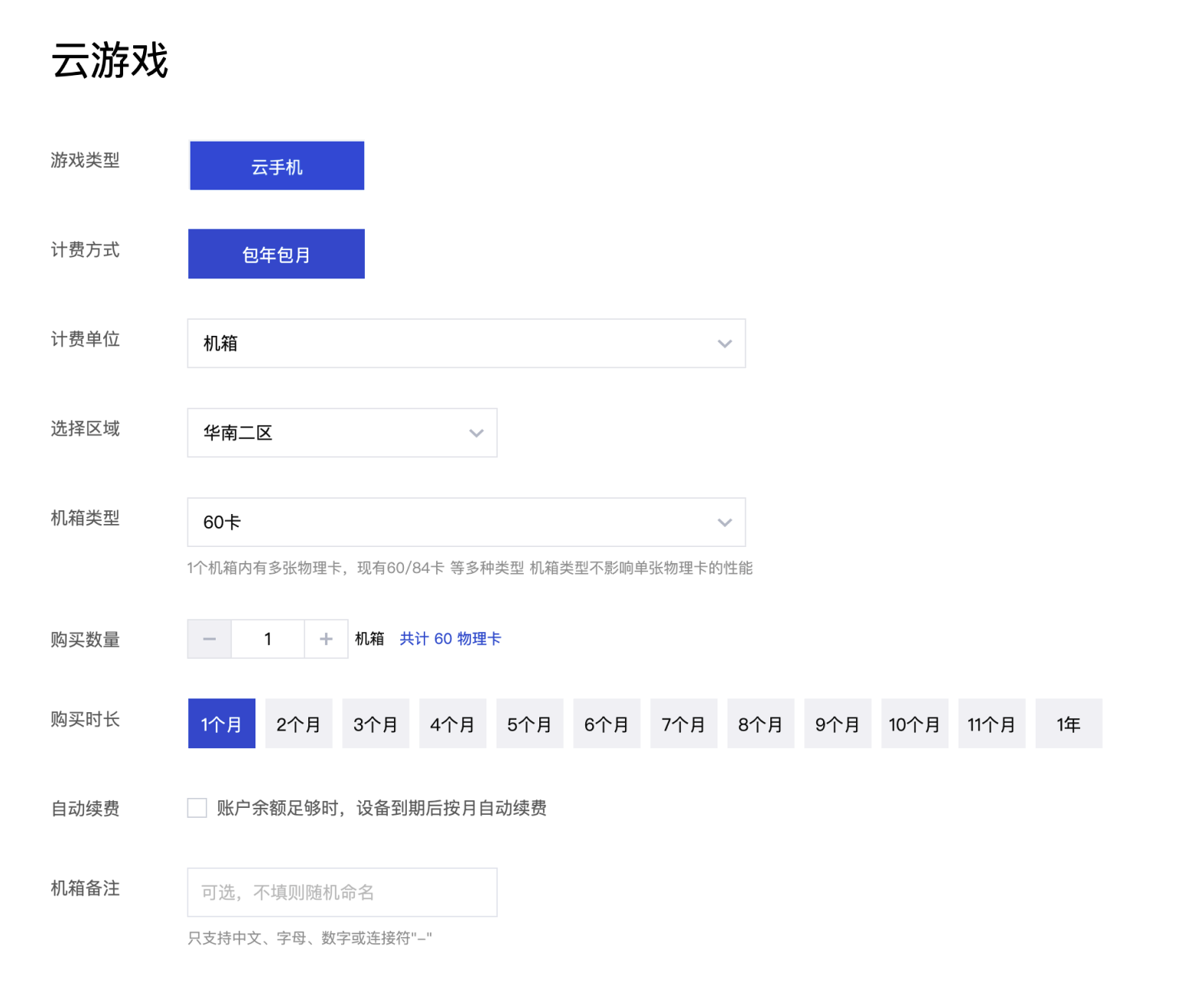
Task: Select 5个月 purchase duration
Action: pos(529,724)
